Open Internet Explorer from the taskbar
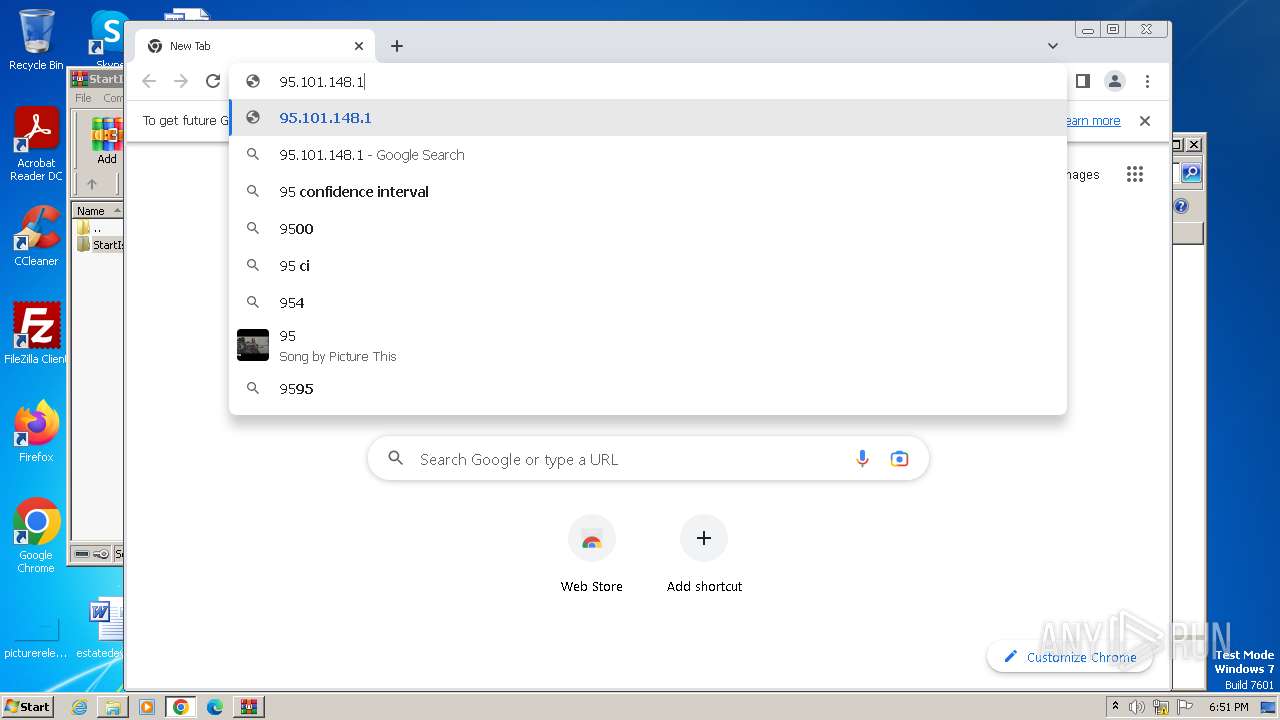Screen dimensions: 1280x720 [79, 707]
